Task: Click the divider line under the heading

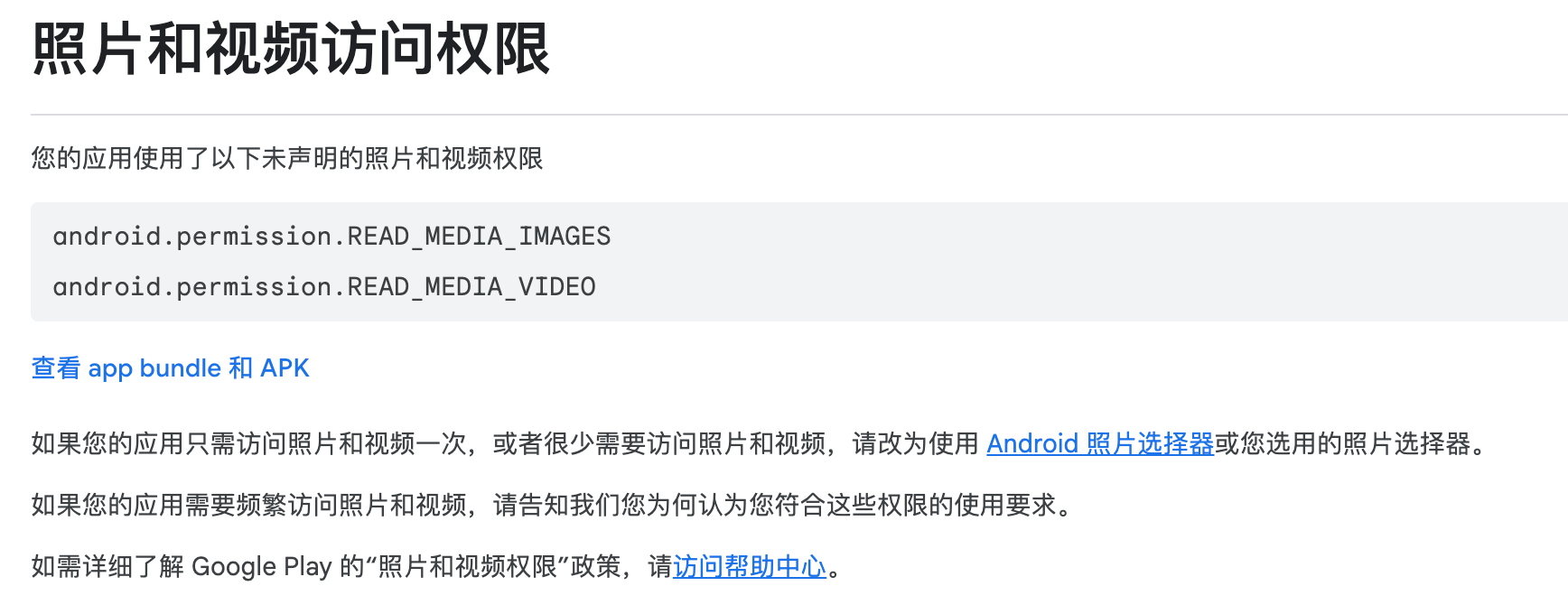Action: tap(799, 115)
